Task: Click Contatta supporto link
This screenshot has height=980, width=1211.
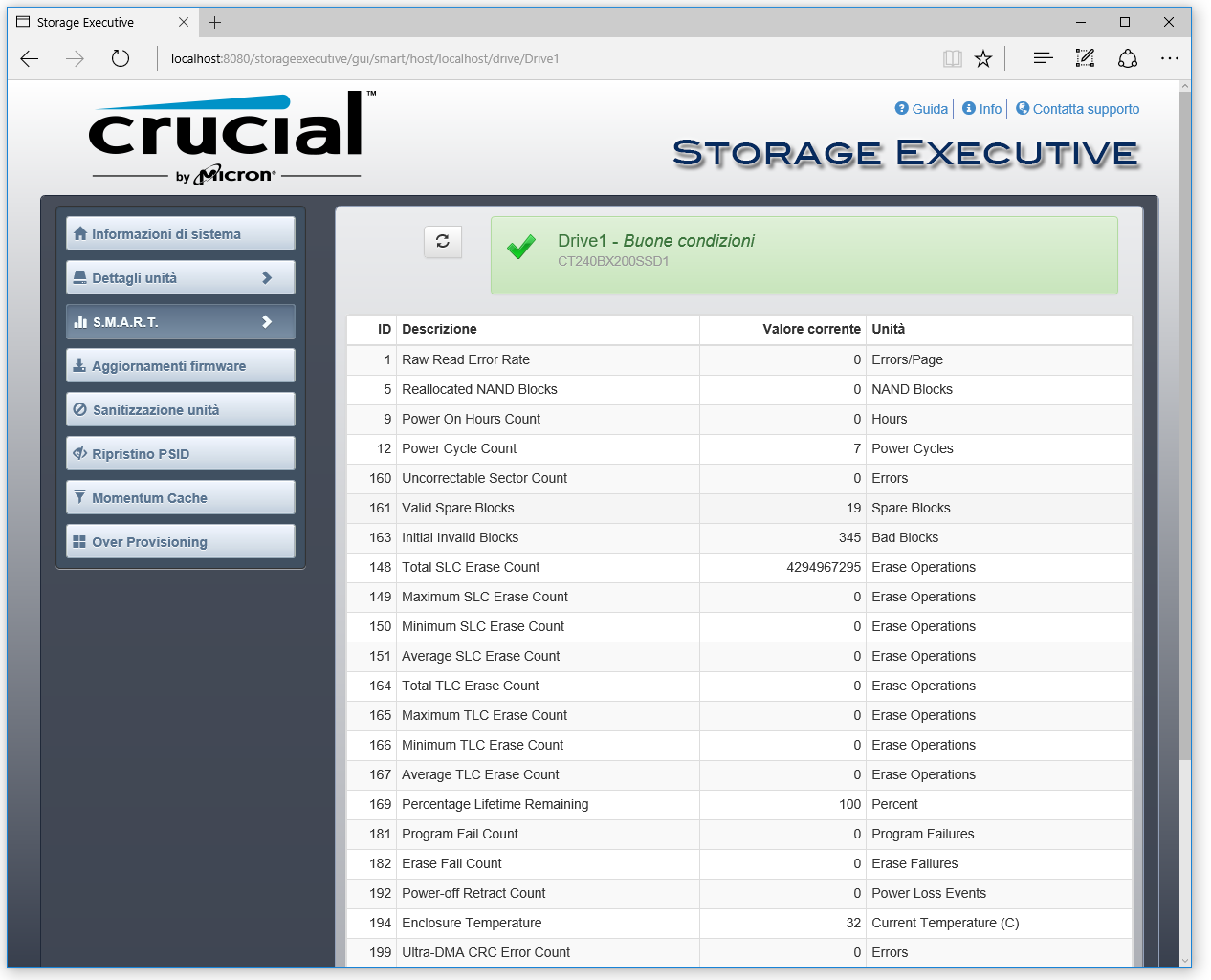Action: pos(1078,109)
